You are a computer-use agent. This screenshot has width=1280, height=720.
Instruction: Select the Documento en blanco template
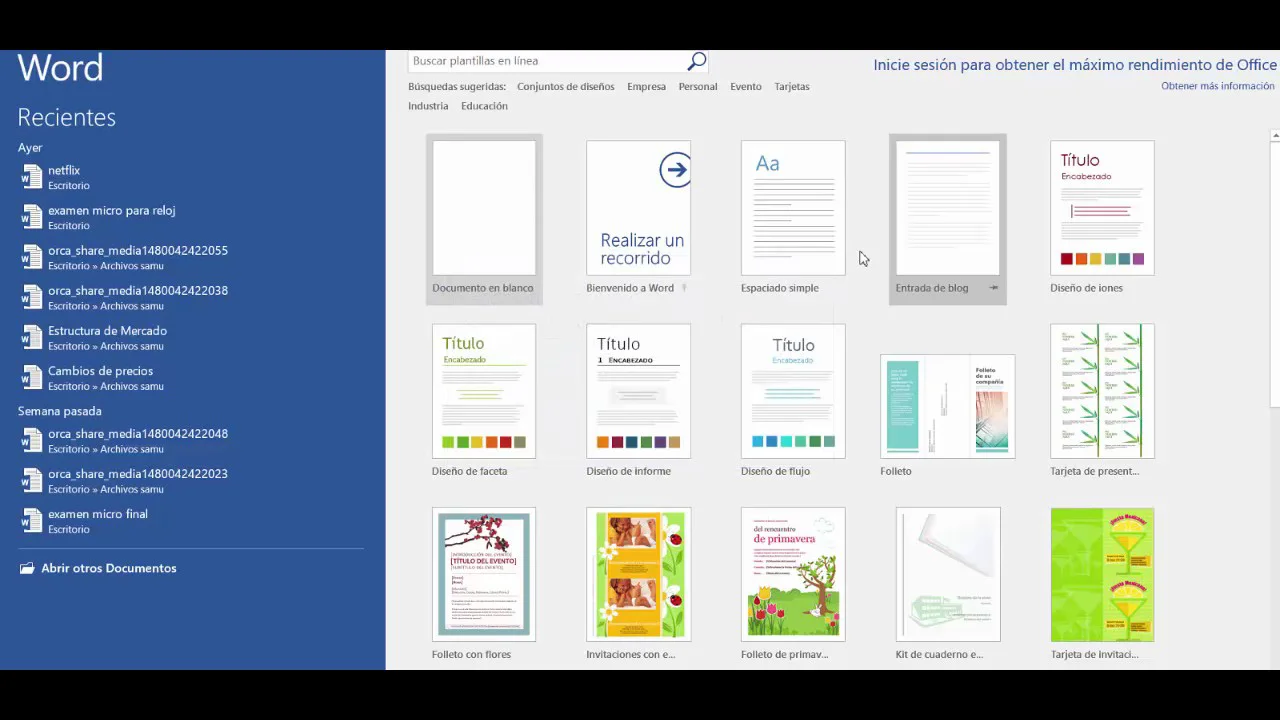pos(484,208)
